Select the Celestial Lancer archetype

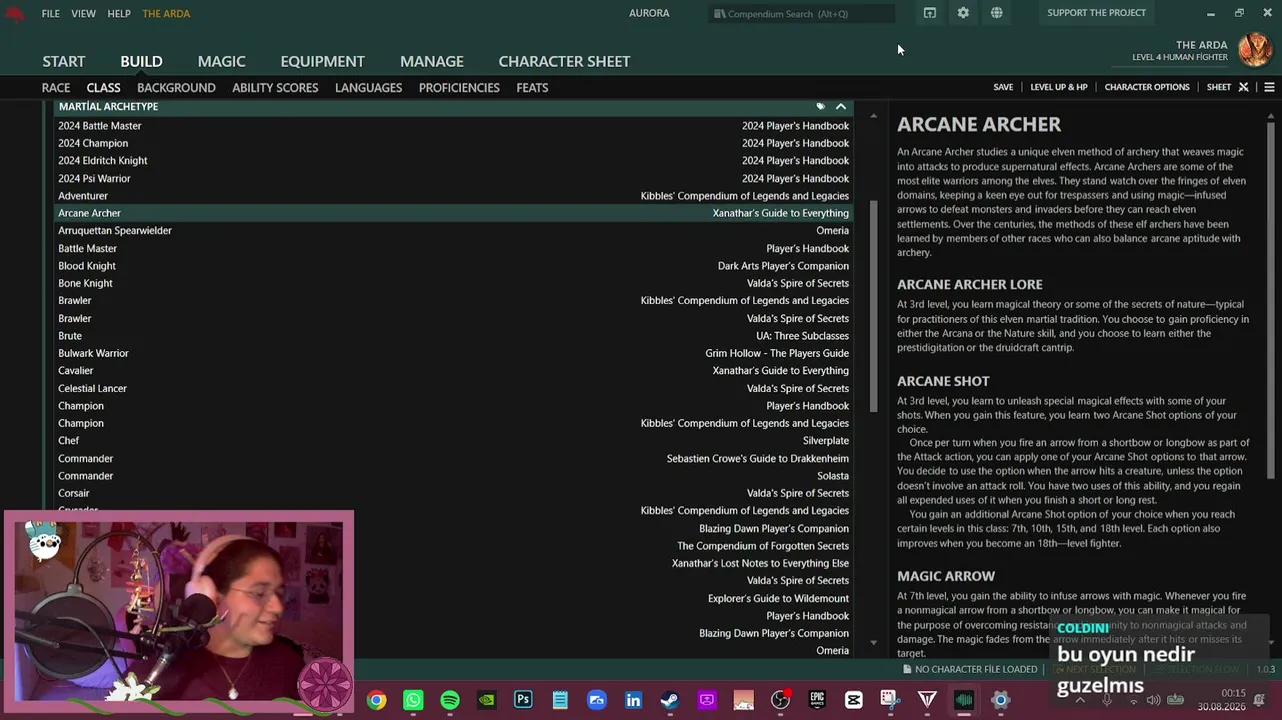coord(453,388)
